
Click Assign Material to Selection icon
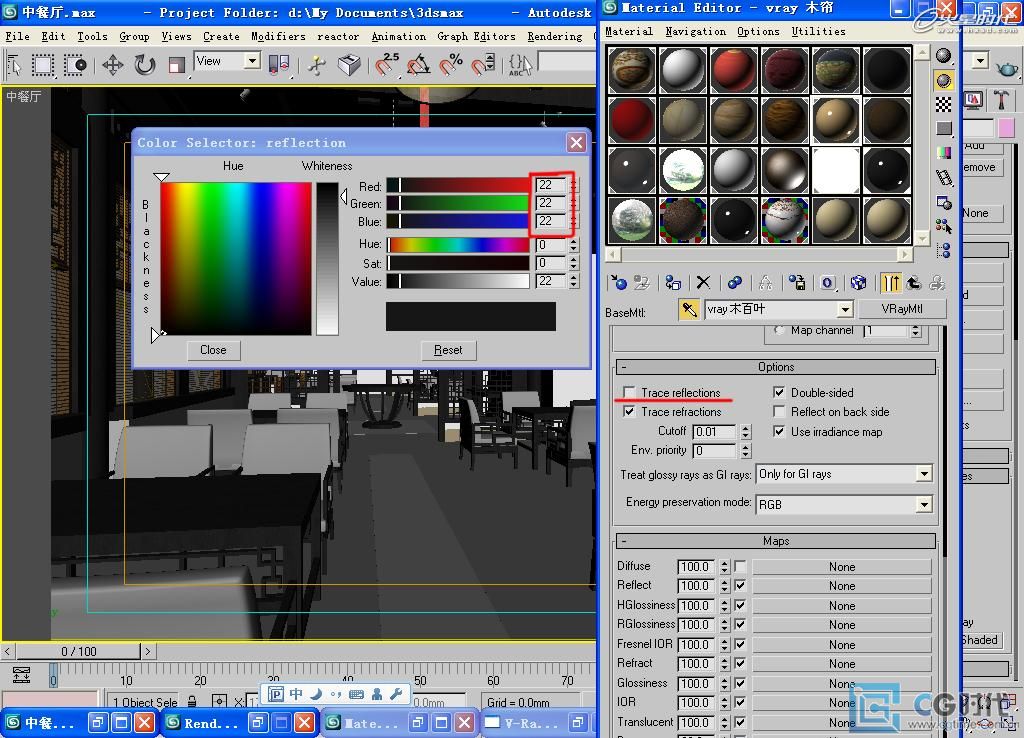coord(673,283)
